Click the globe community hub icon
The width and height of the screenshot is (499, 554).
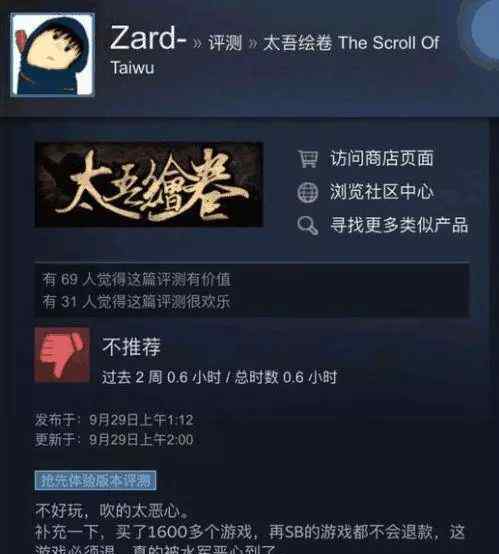(308, 192)
